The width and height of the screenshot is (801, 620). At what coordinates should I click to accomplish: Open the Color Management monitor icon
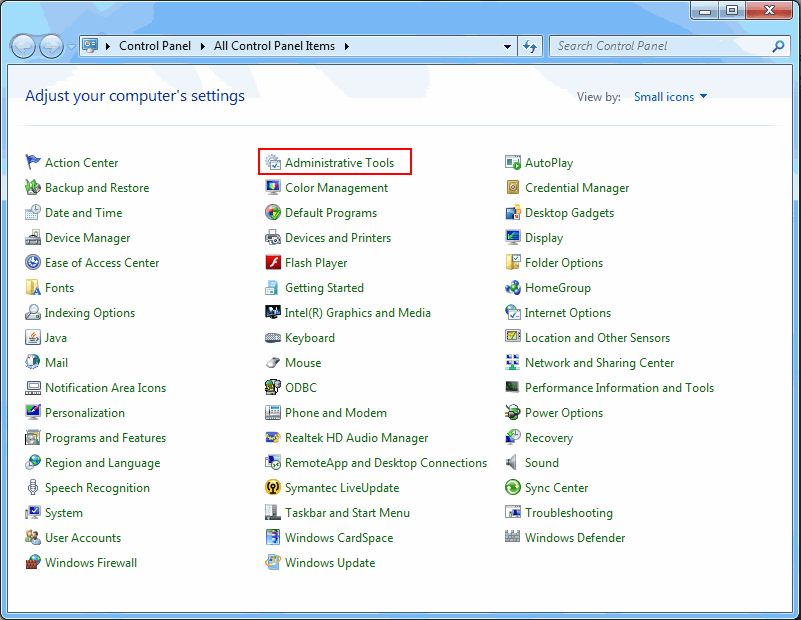pos(273,187)
